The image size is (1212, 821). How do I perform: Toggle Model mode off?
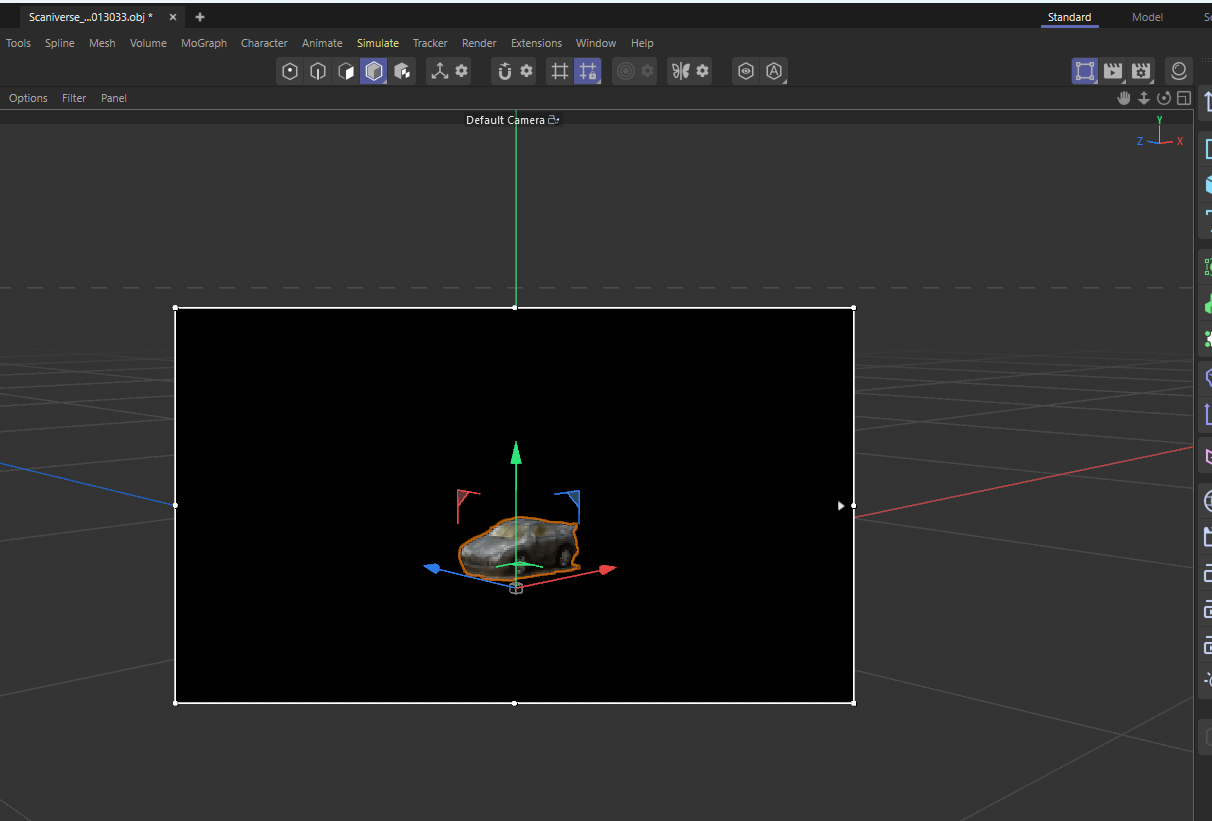click(373, 71)
